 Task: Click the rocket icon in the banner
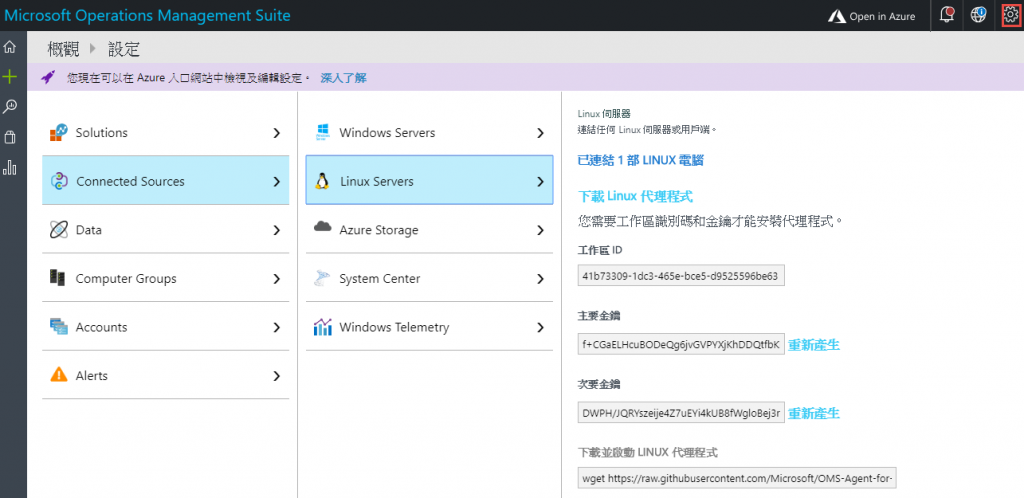pyautogui.click(x=48, y=78)
